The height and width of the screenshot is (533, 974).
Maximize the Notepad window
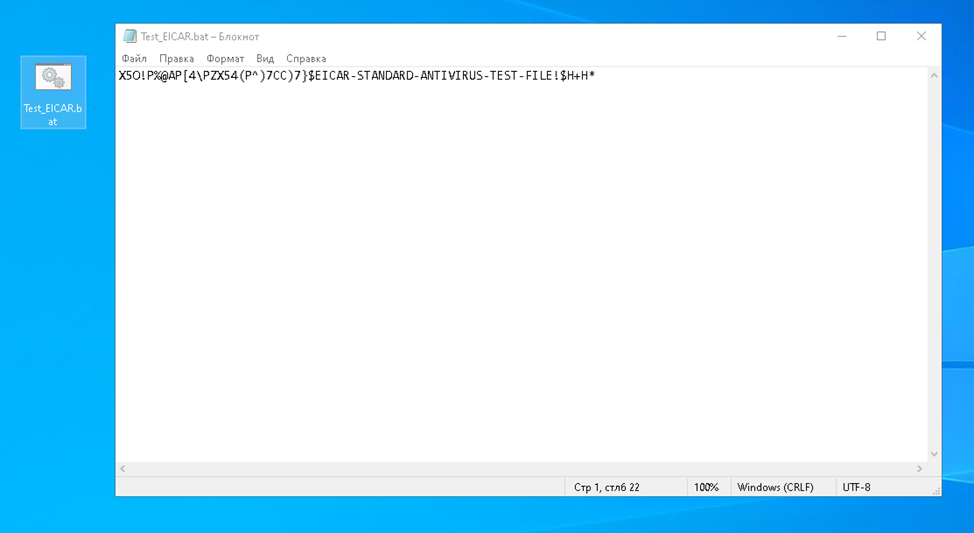pos(881,36)
